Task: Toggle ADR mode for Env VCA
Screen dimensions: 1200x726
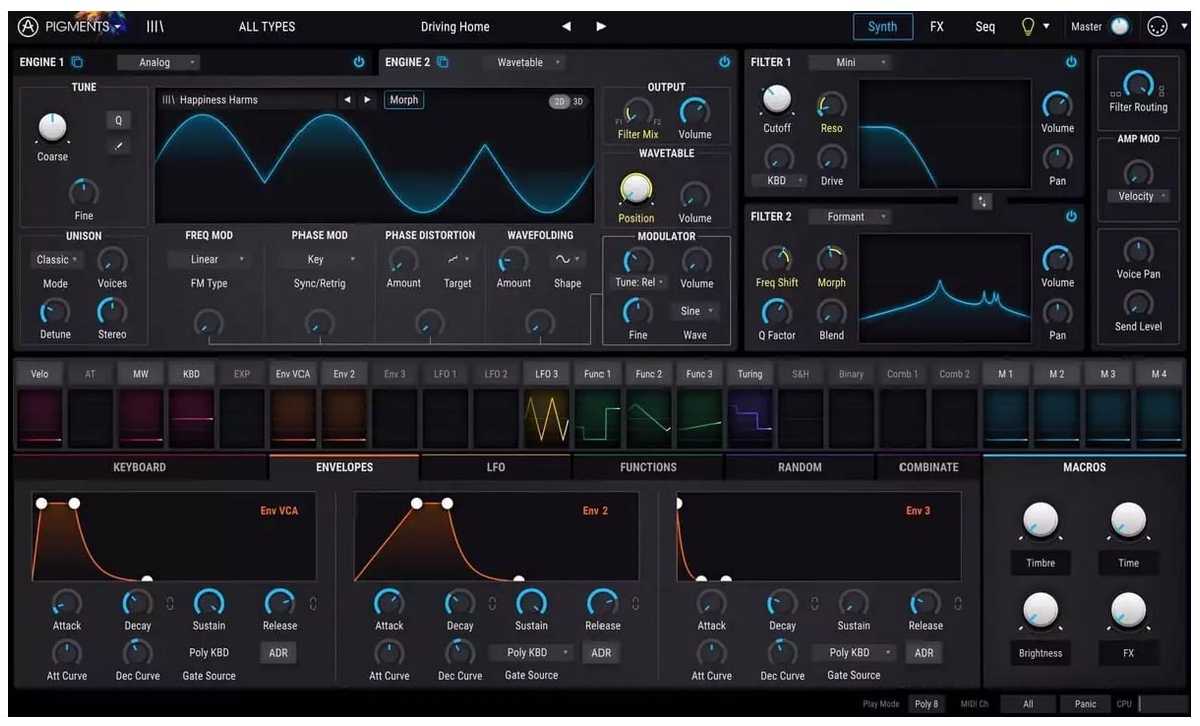Action: [x=279, y=653]
